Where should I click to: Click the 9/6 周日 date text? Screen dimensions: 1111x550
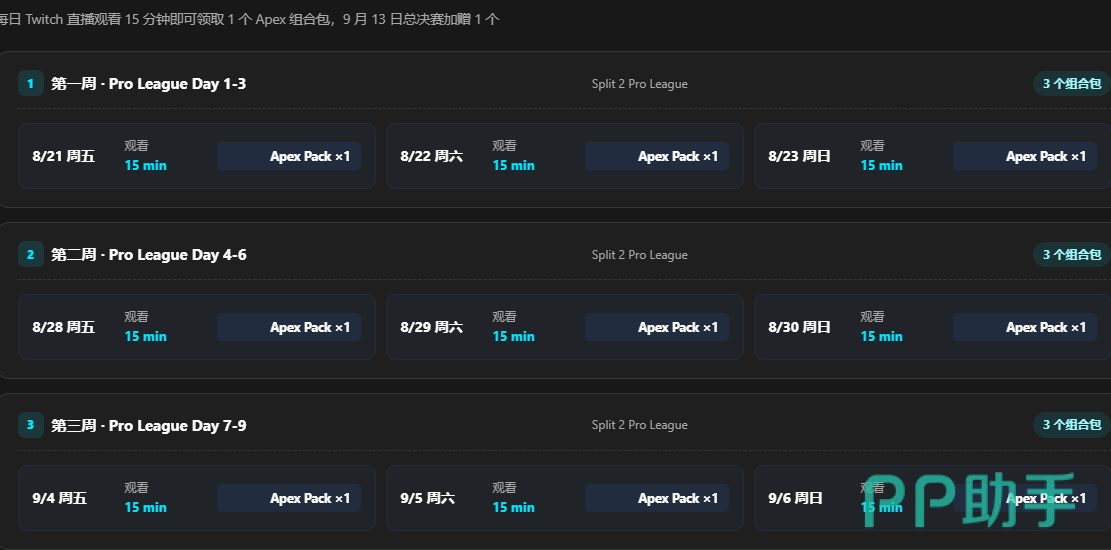[x=796, y=498]
